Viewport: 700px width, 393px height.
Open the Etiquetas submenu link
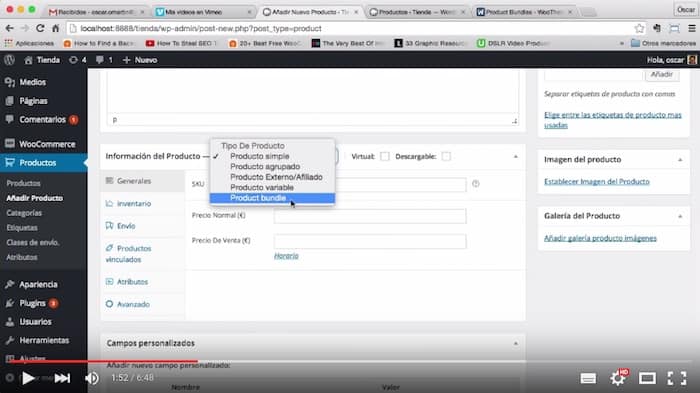coord(22,228)
